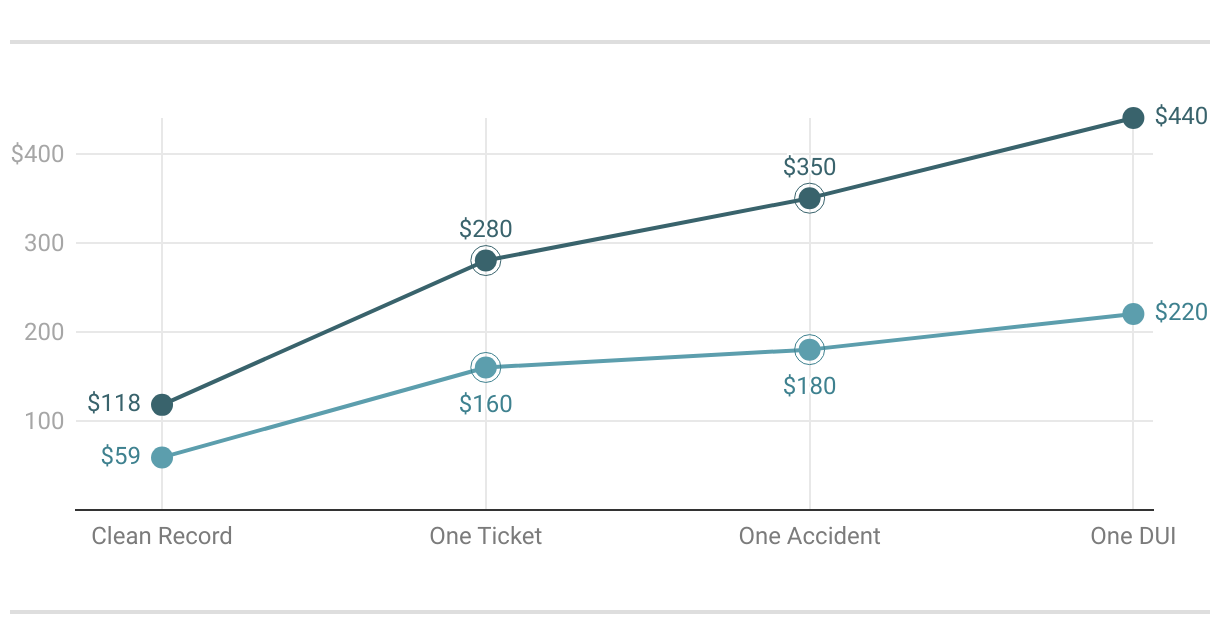This screenshot has width=1220, height=644.
Task: Click the 100 y-axis tick label
Action: tap(44, 421)
